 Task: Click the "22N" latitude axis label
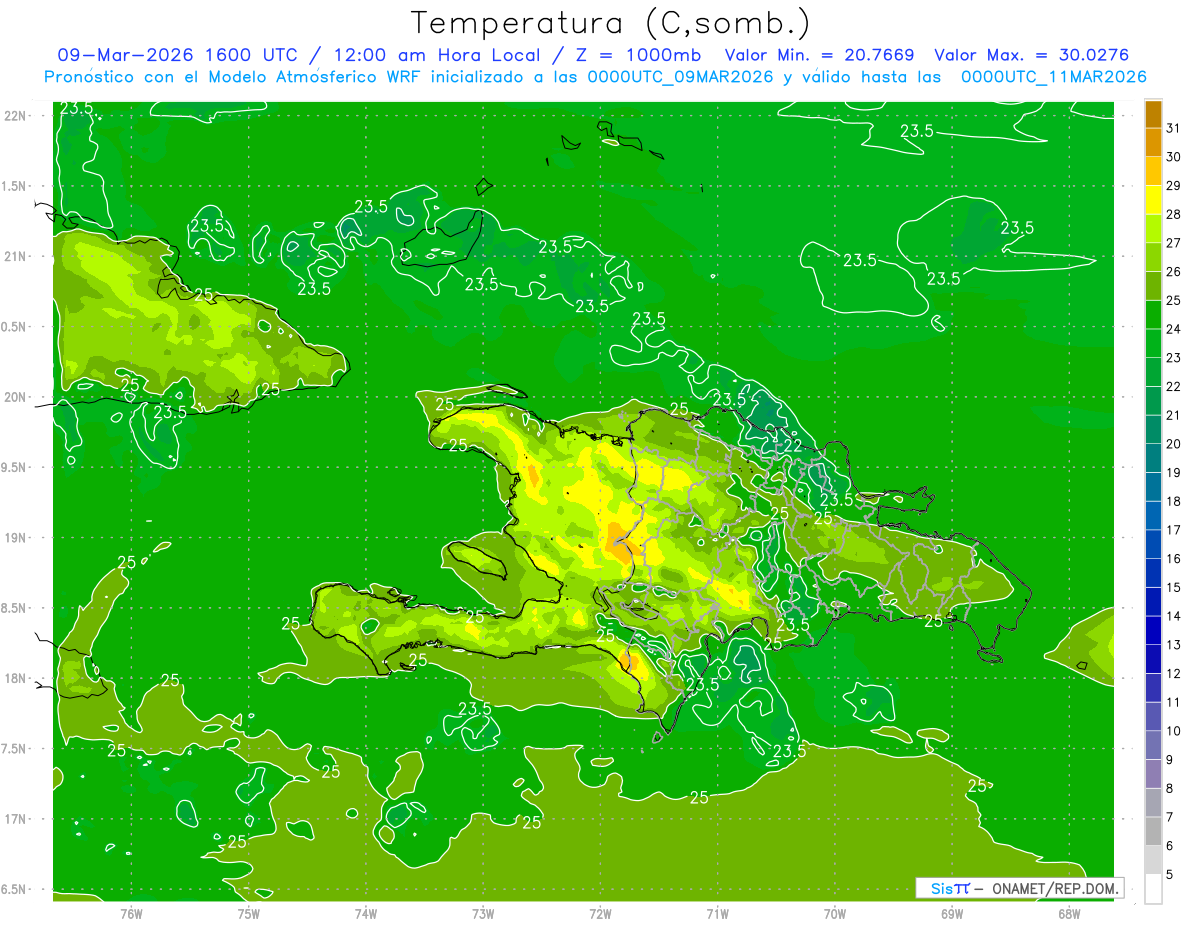point(15,115)
